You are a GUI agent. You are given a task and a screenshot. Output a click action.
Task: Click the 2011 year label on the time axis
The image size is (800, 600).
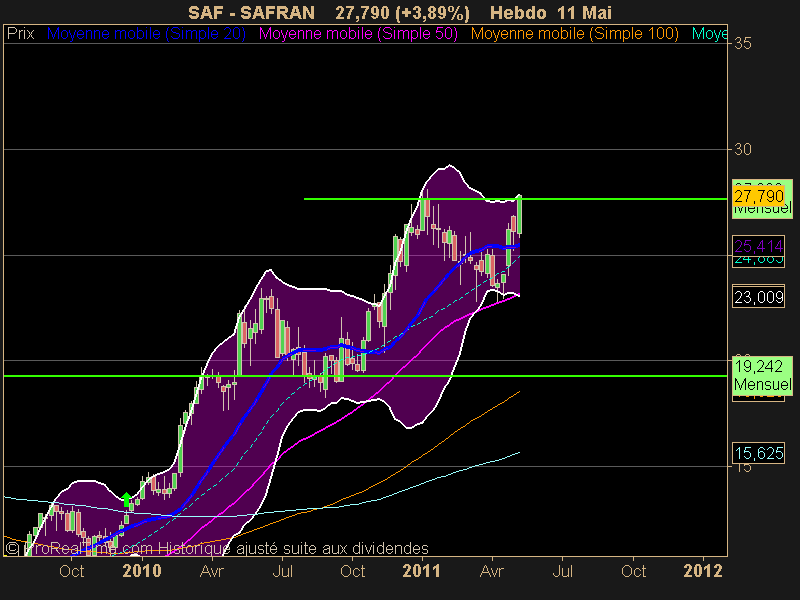point(421,571)
